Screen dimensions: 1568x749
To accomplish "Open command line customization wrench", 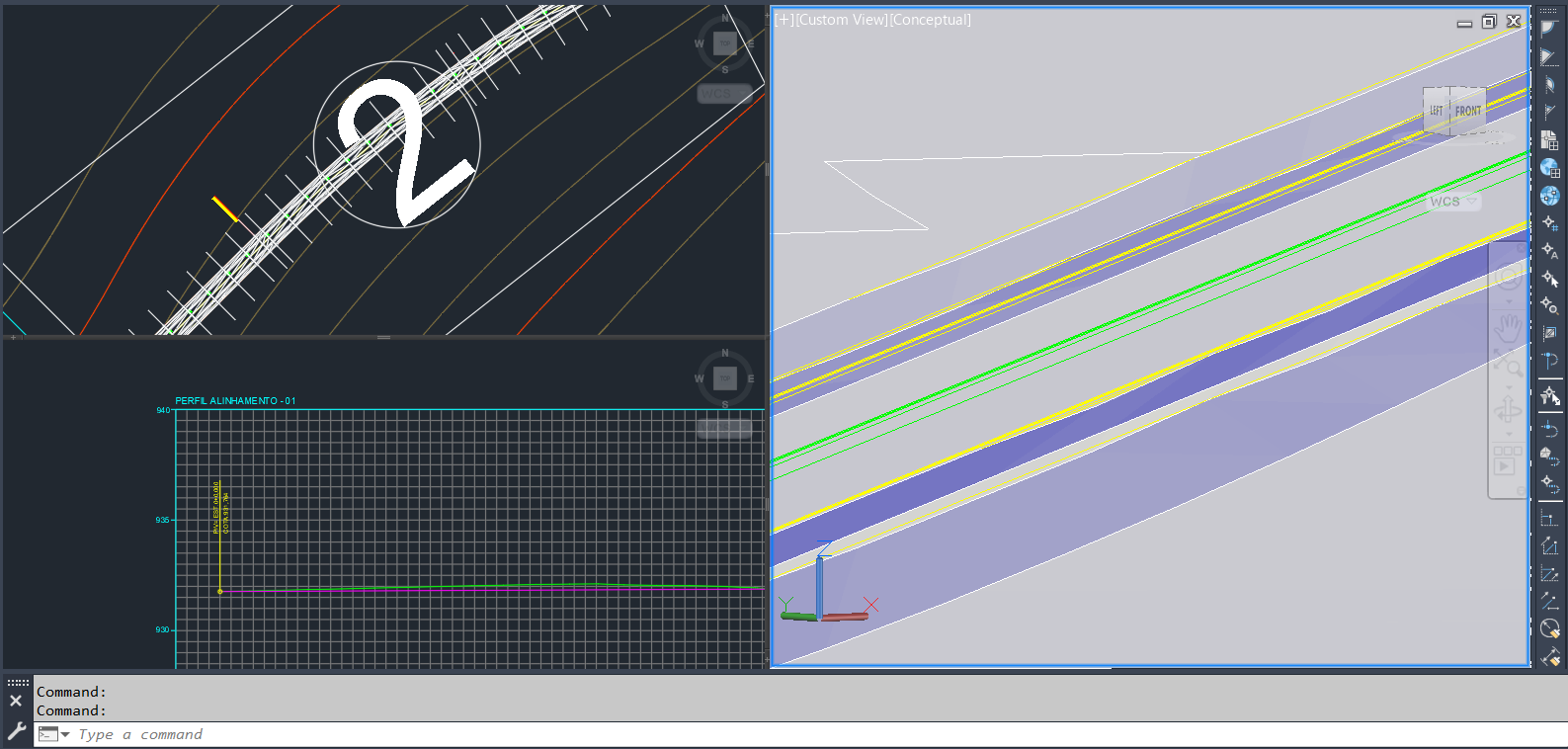I will (x=16, y=731).
